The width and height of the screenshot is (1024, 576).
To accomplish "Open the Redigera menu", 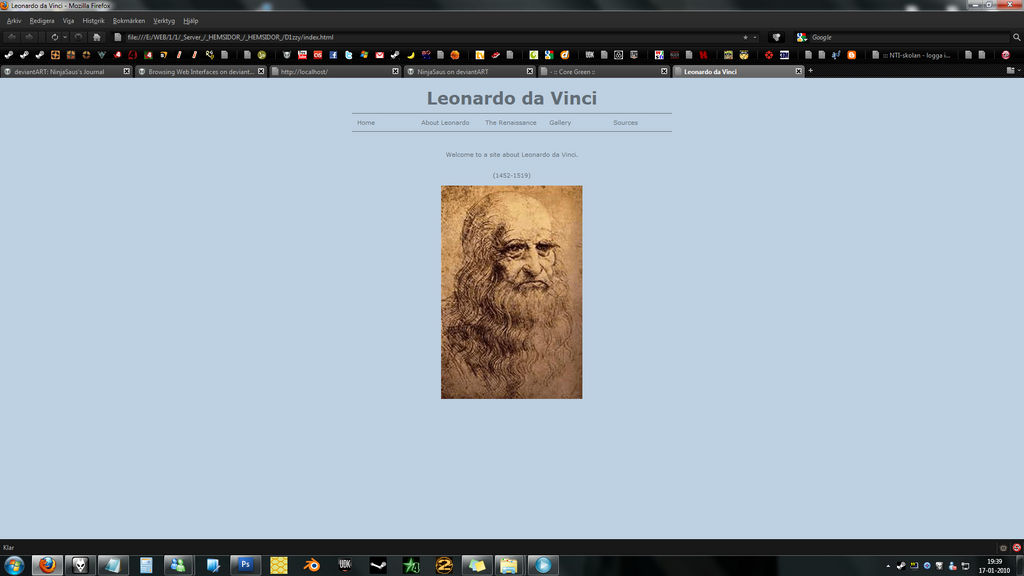I will (x=42, y=21).
